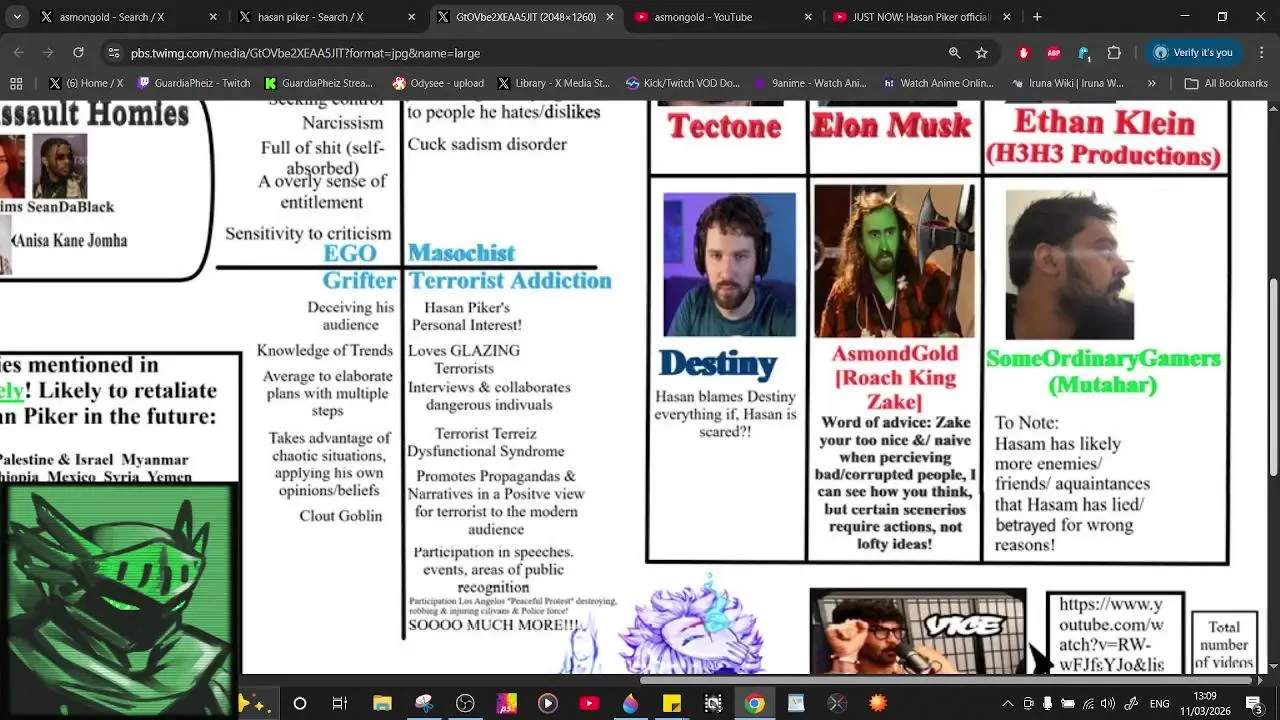View site information icon in address bar
The width and height of the screenshot is (1280, 720).
114,53
